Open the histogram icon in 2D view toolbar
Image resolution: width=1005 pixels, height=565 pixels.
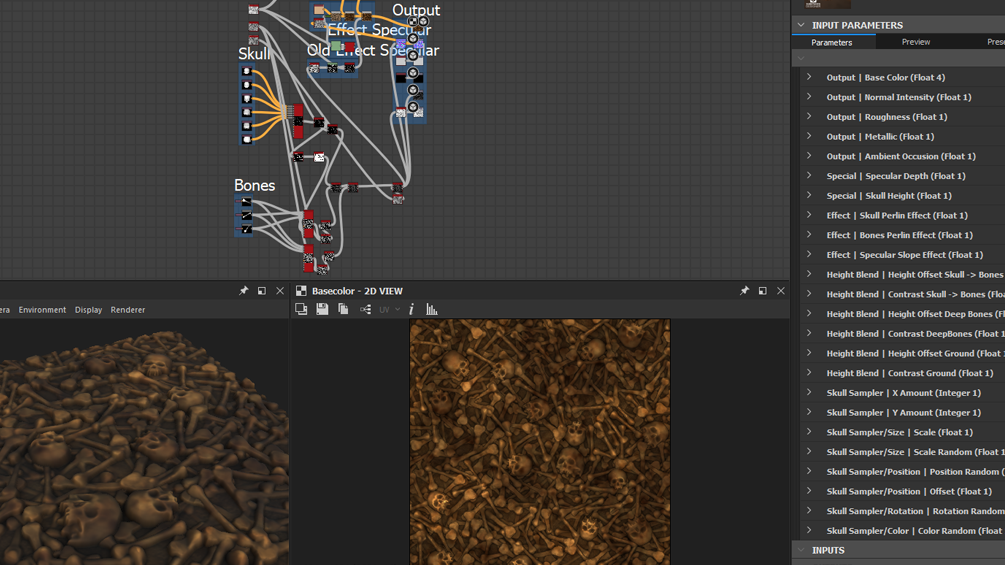pos(432,309)
